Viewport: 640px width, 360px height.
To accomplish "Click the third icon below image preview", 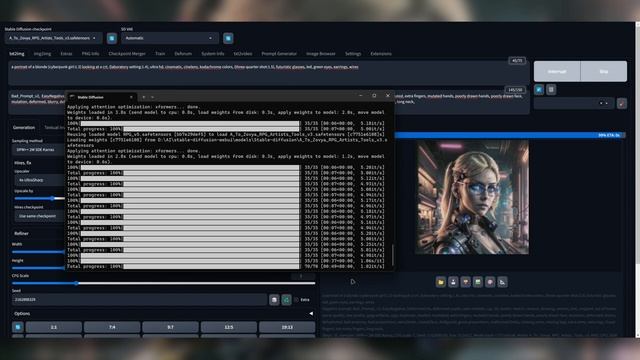I will pos(465,282).
